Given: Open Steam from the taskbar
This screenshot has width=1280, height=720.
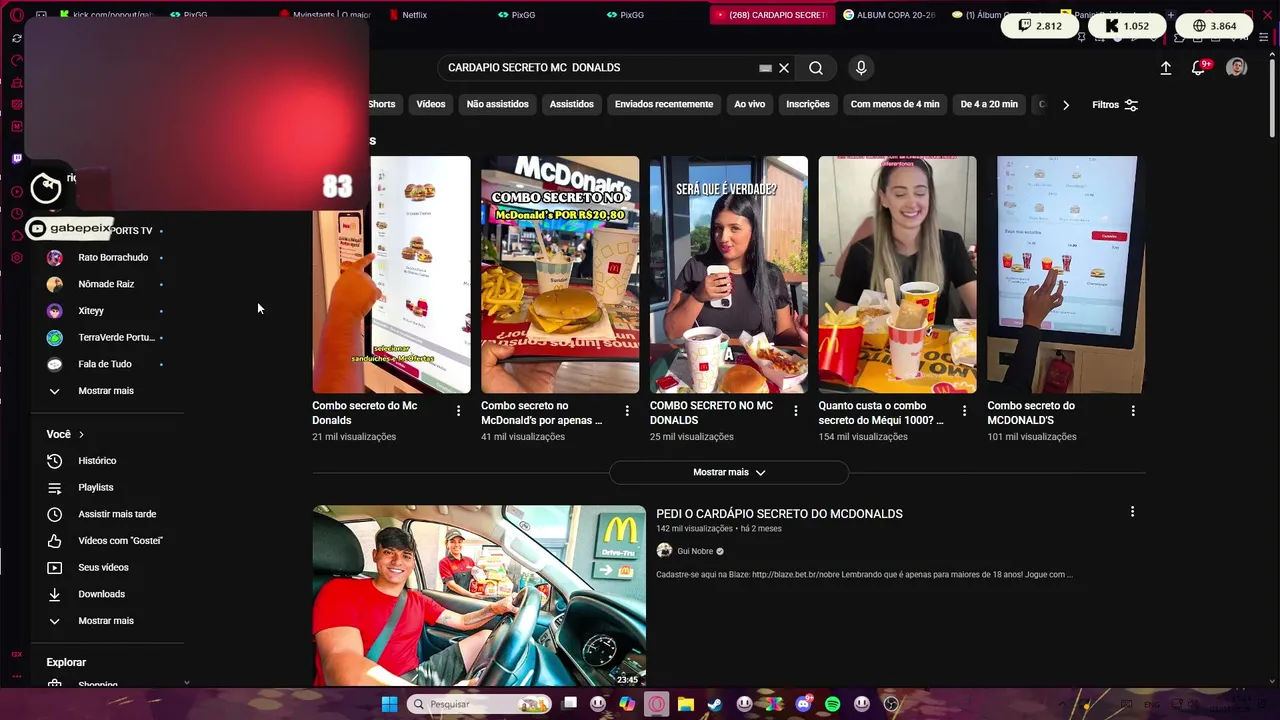Looking at the screenshot, I should (x=714, y=704).
